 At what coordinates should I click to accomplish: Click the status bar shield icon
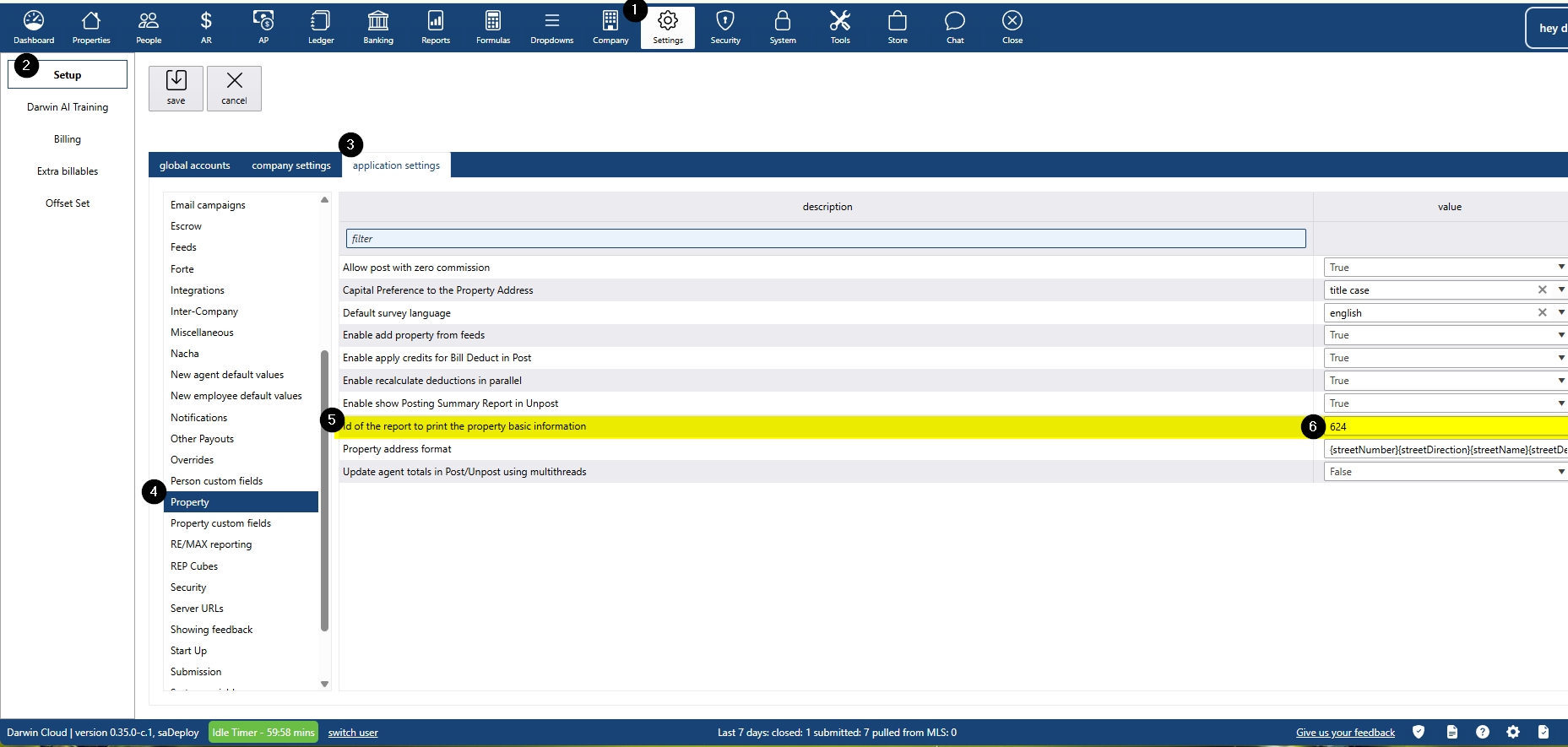coord(1419,732)
